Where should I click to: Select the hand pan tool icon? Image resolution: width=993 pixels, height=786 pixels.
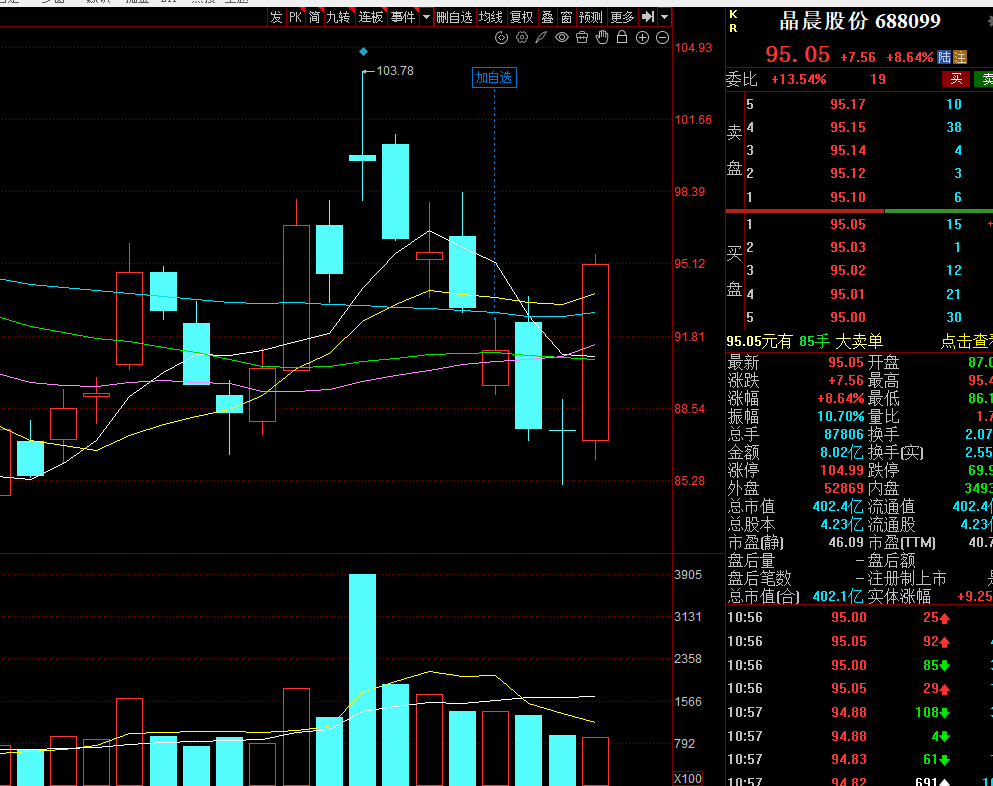coord(602,37)
